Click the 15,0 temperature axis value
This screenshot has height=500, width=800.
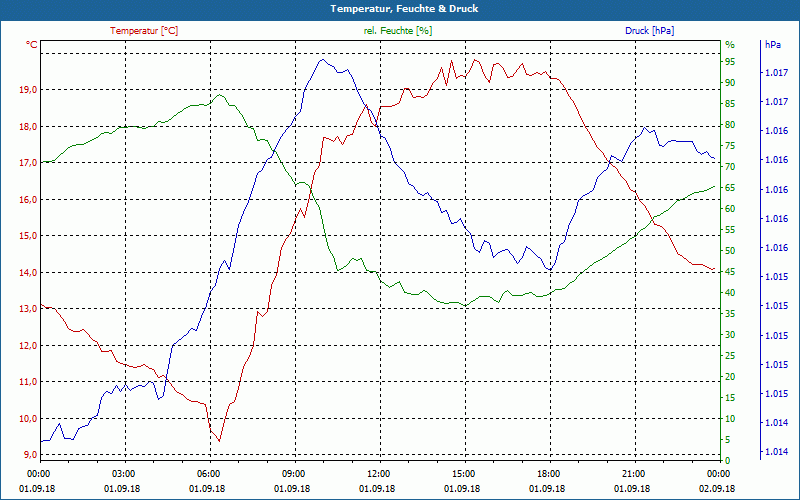click(x=29, y=236)
